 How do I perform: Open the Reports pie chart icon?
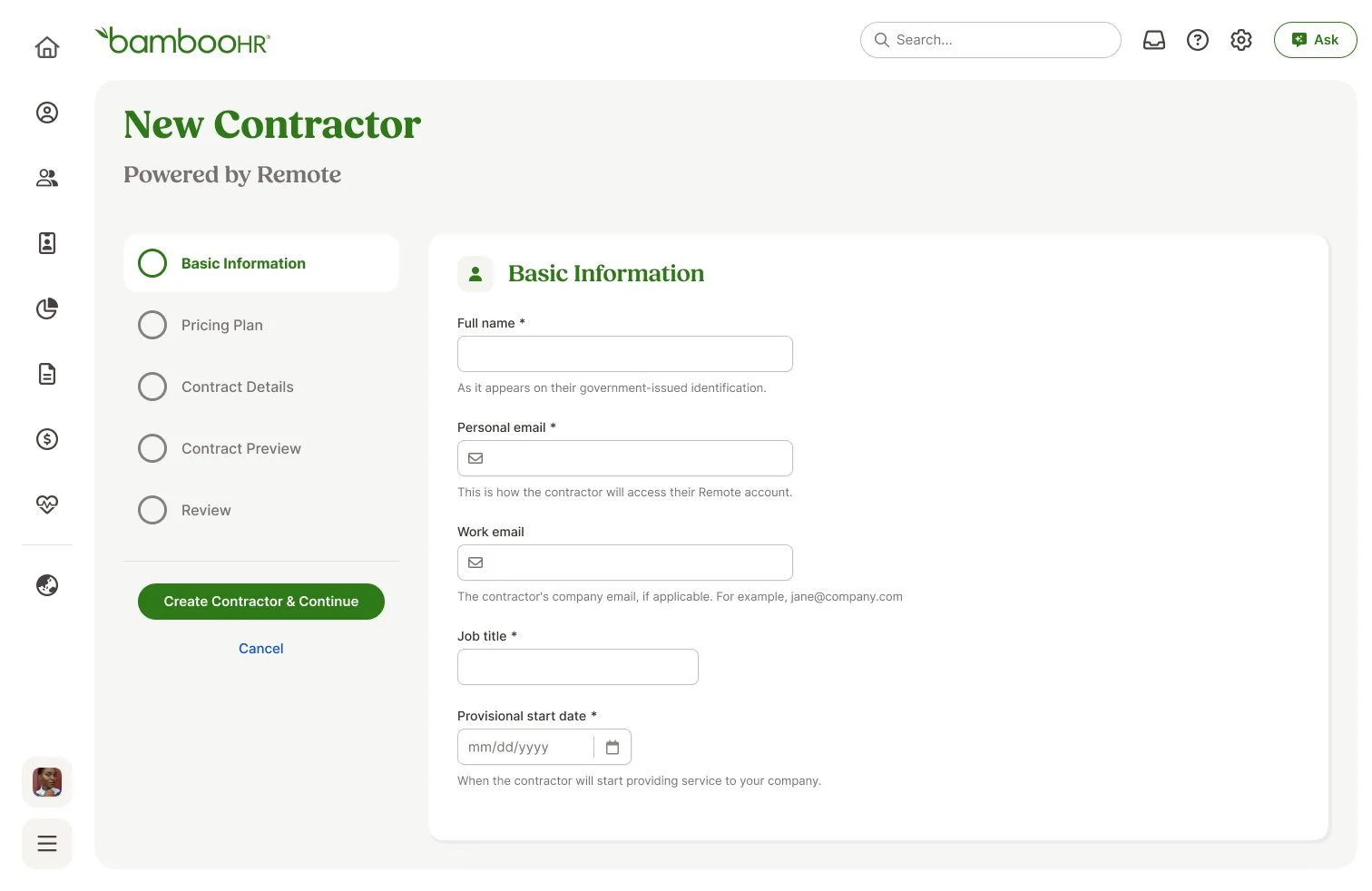point(47,308)
